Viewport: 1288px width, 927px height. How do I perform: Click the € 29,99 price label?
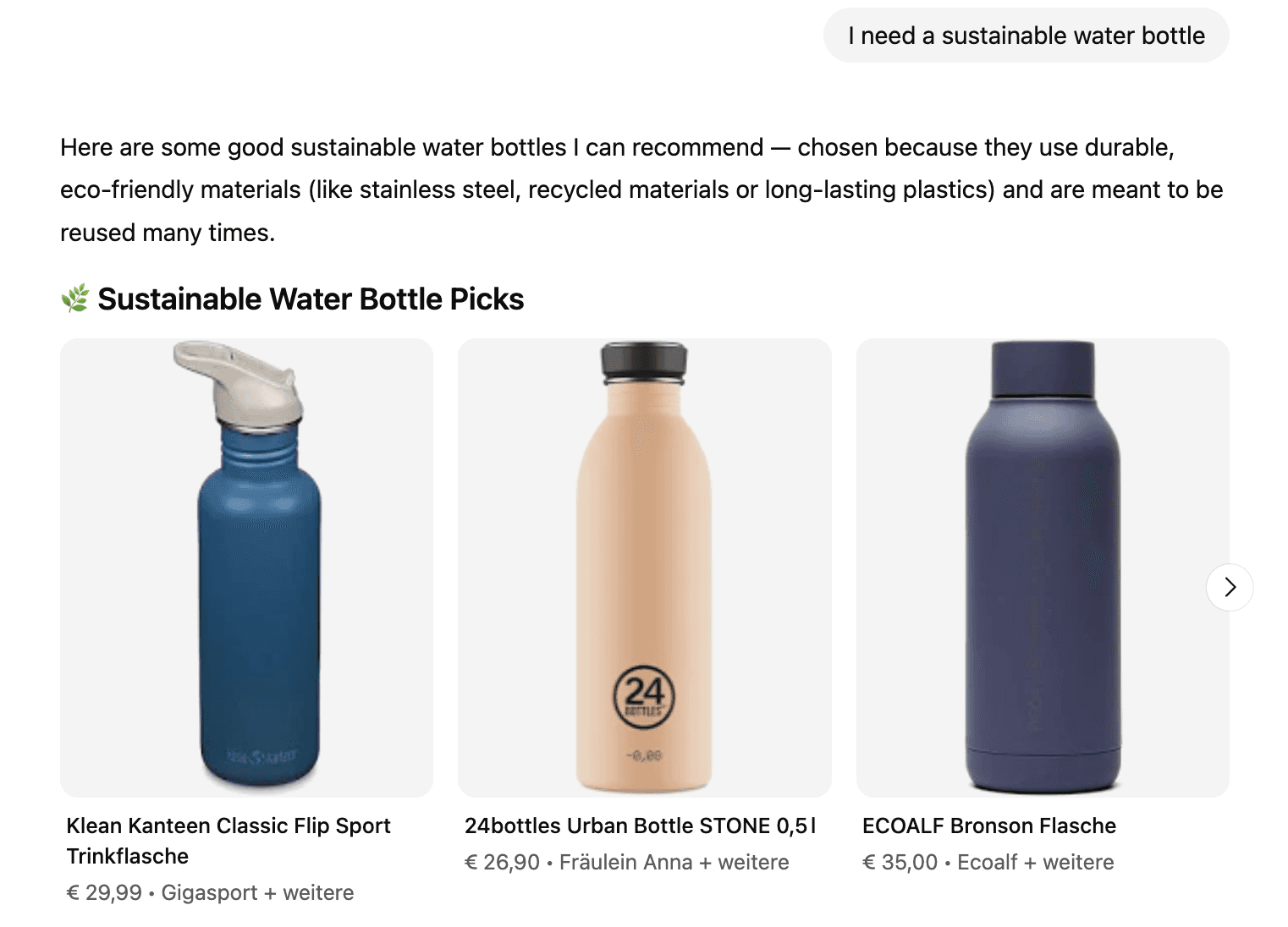pyautogui.click(x=103, y=892)
